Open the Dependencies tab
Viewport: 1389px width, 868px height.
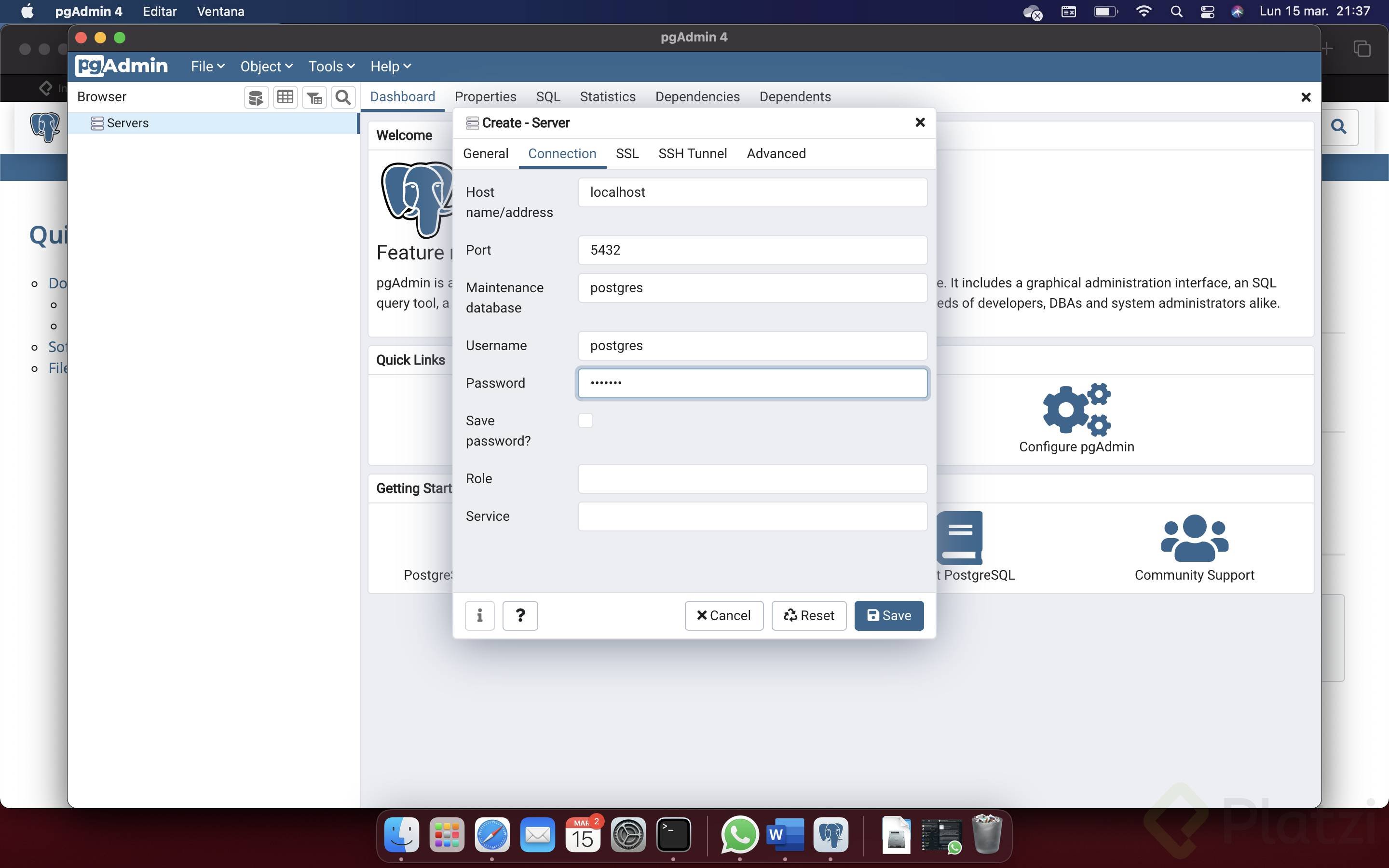tap(697, 97)
